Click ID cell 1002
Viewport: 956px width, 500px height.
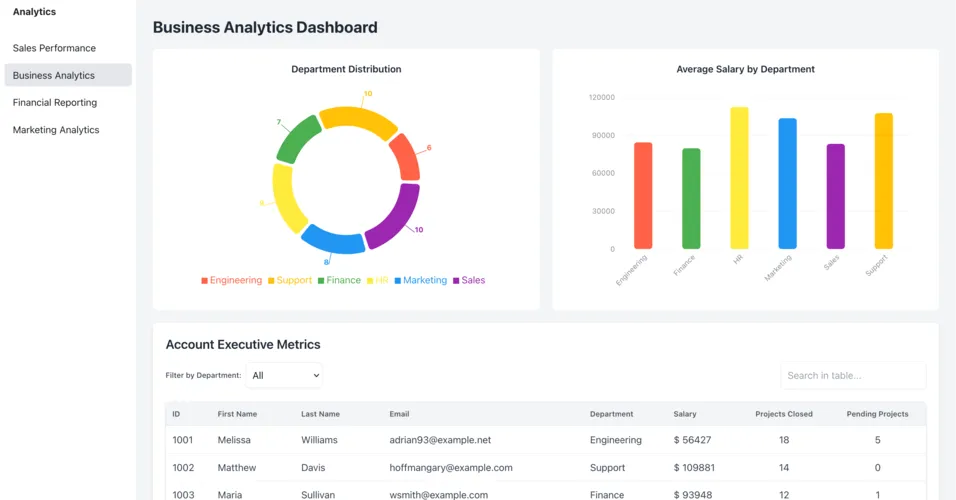183,468
